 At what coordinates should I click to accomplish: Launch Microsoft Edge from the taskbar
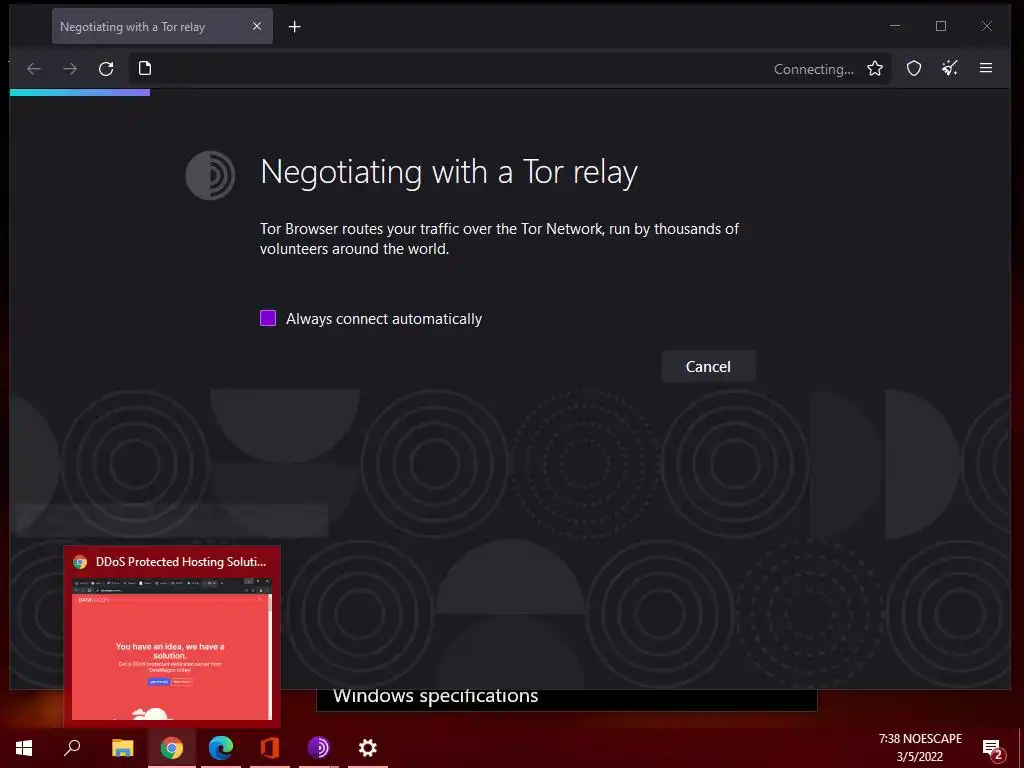(x=221, y=748)
